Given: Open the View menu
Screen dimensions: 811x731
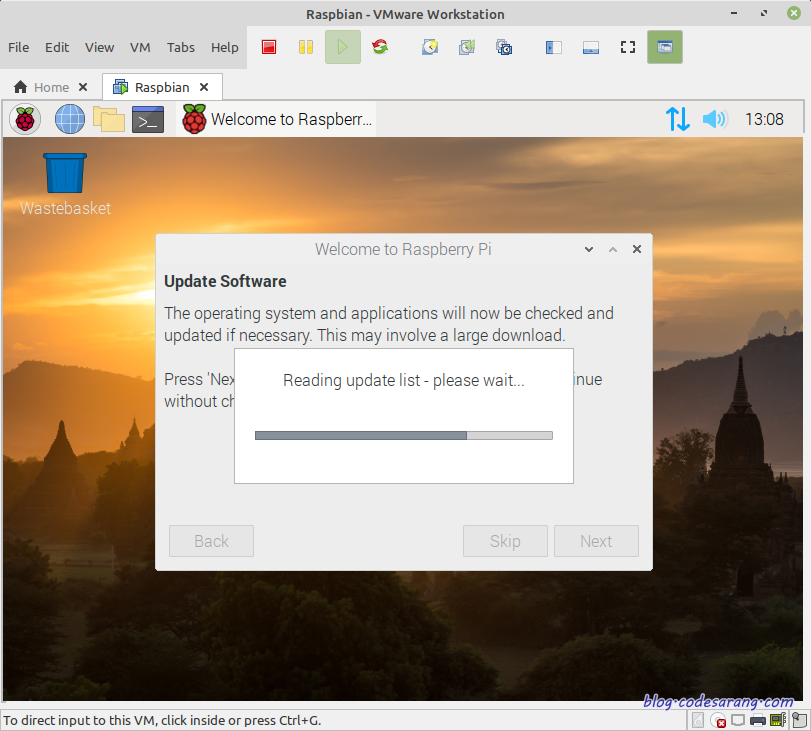Looking at the screenshot, I should click(x=99, y=47).
